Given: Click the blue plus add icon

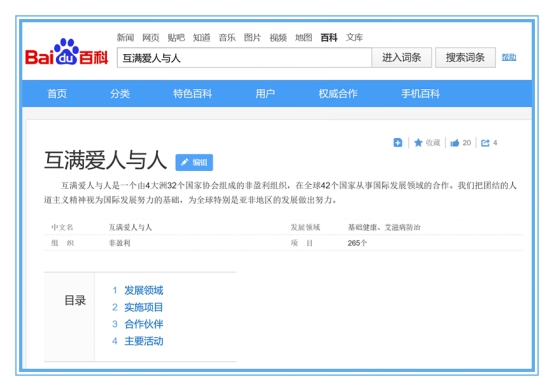Looking at the screenshot, I should tap(398, 142).
